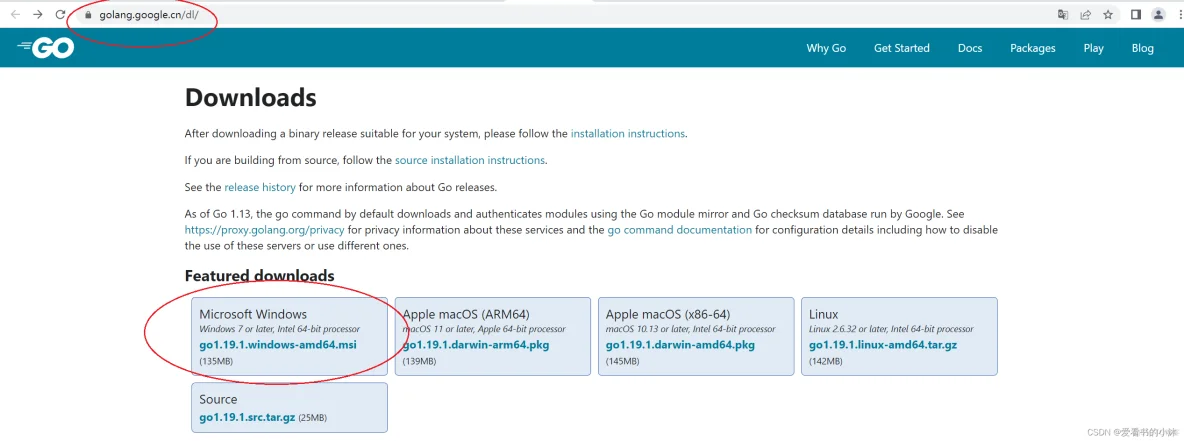Share this page using the share icon

point(1085,14)
